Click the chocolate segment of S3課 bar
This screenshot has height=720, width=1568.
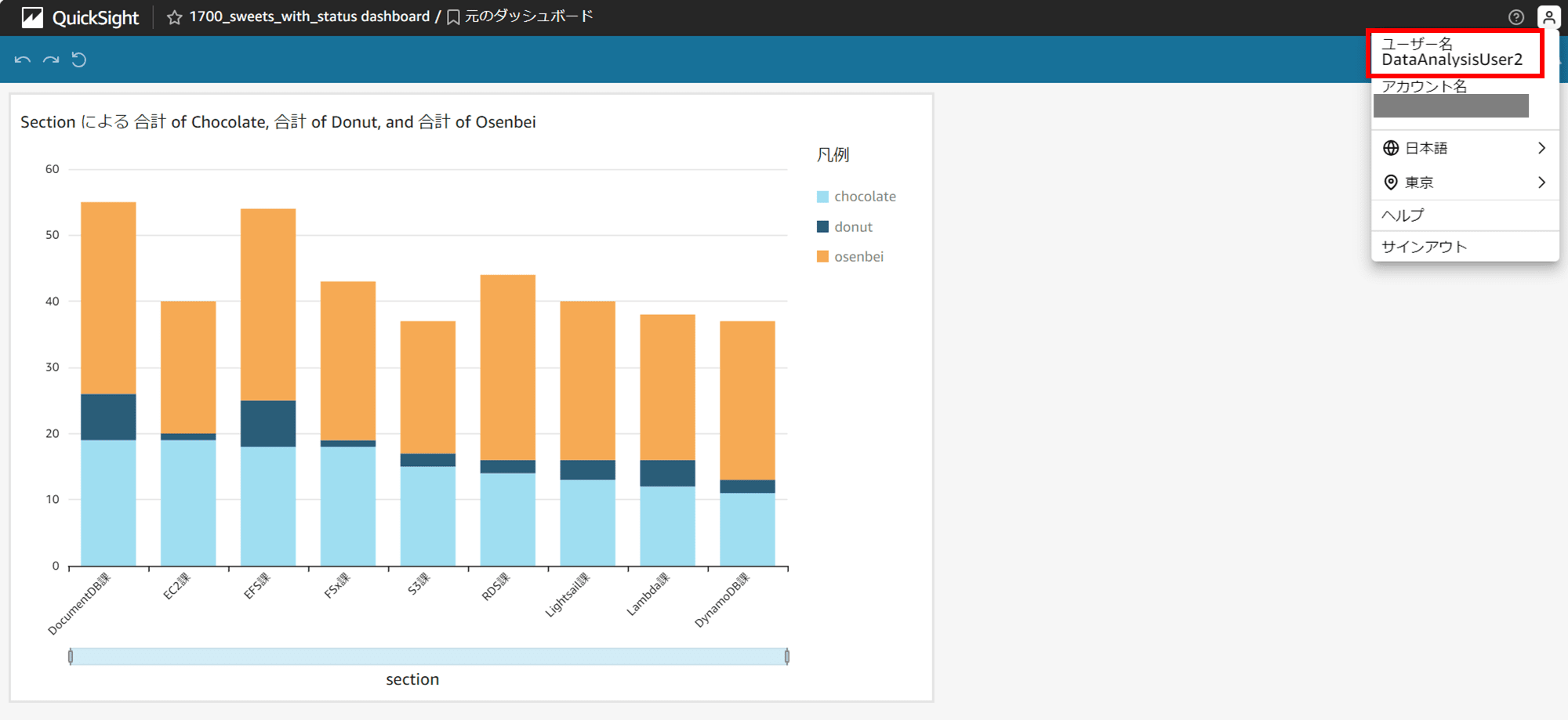coord(428,516)
